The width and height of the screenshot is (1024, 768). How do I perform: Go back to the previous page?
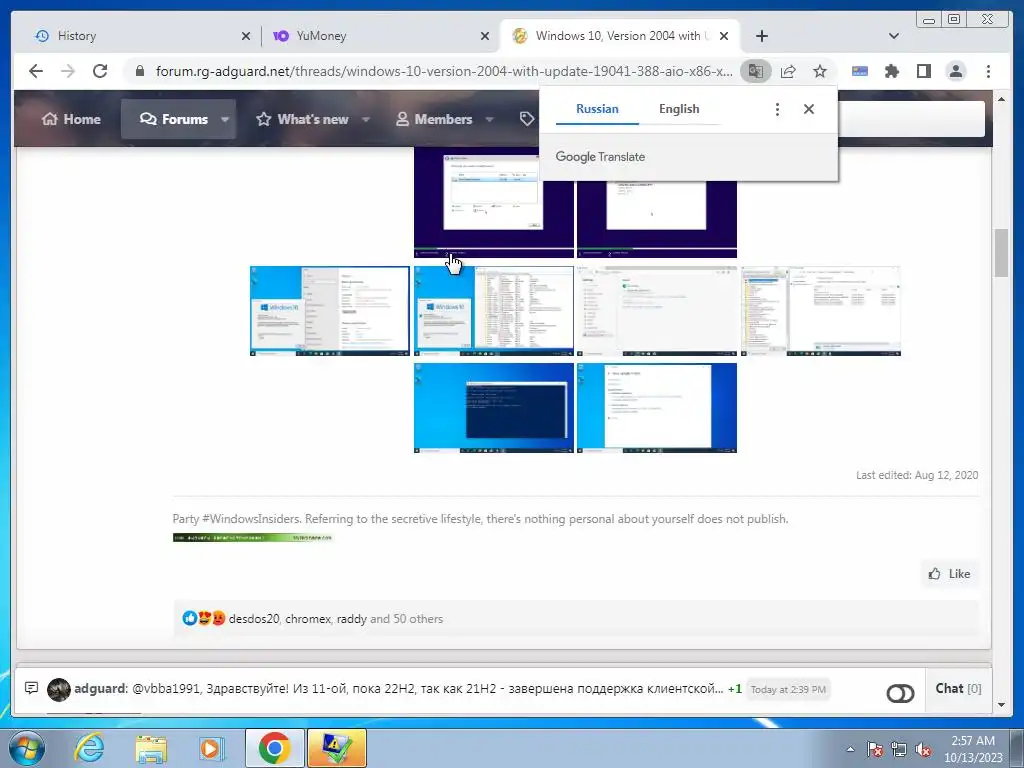click(36, 71)
